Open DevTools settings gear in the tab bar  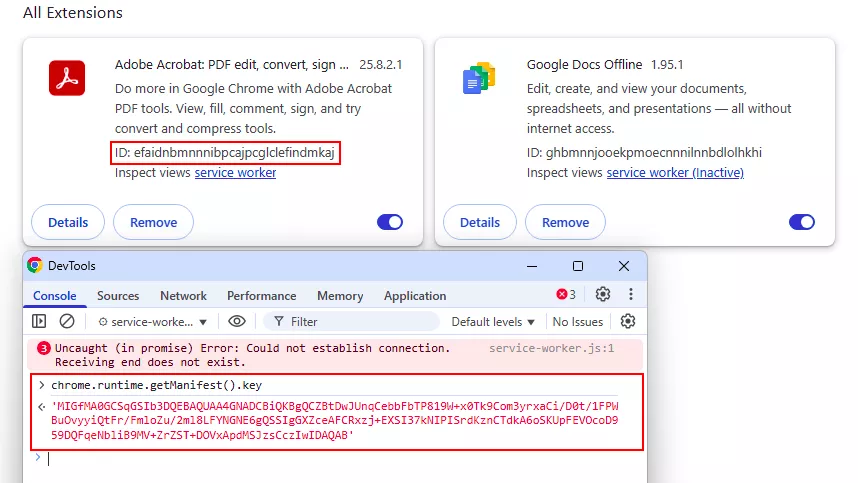[602, 294]
